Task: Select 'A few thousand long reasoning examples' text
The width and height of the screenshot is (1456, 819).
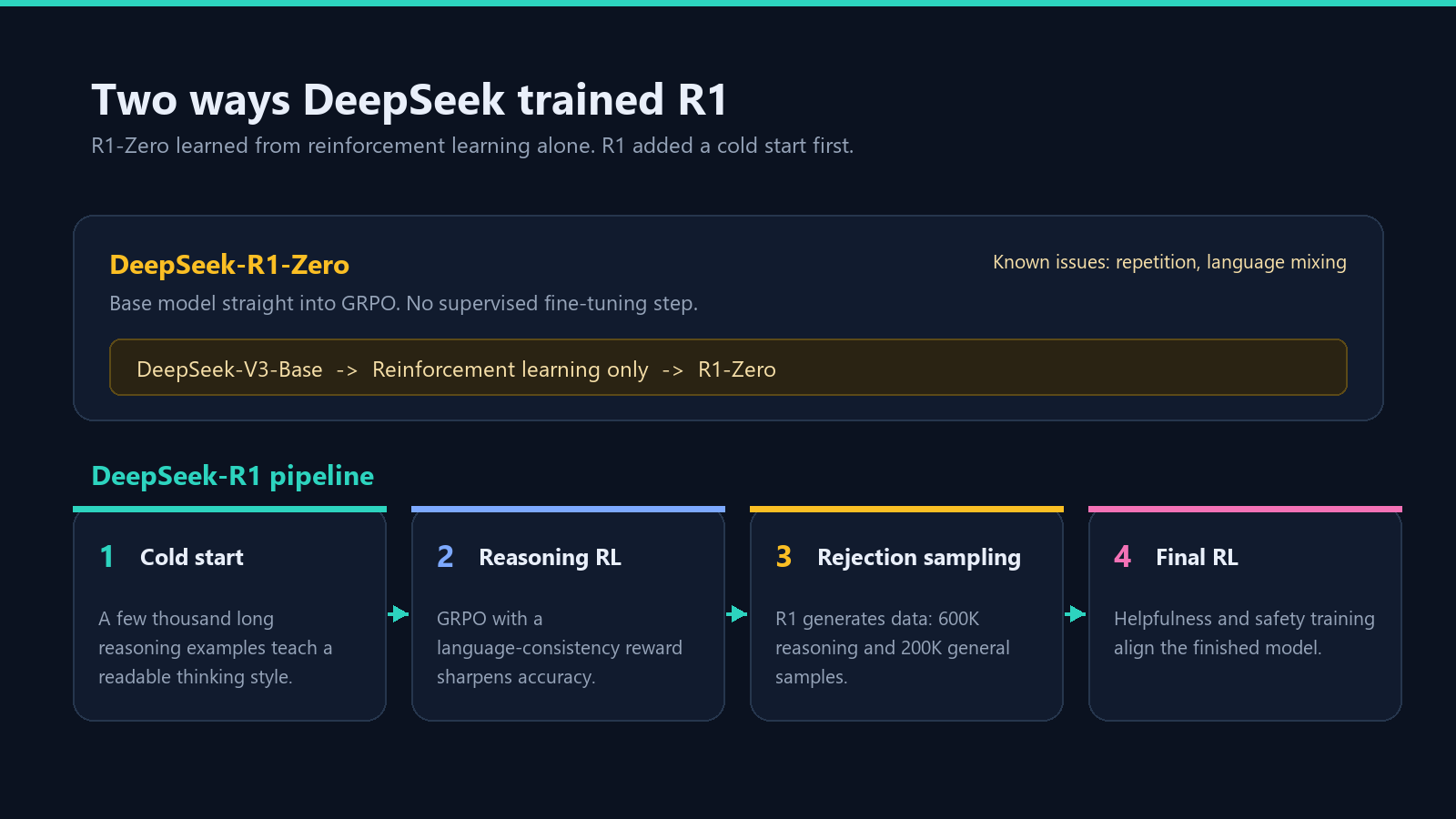Action: pyautogui.click(x=215, y=648)
